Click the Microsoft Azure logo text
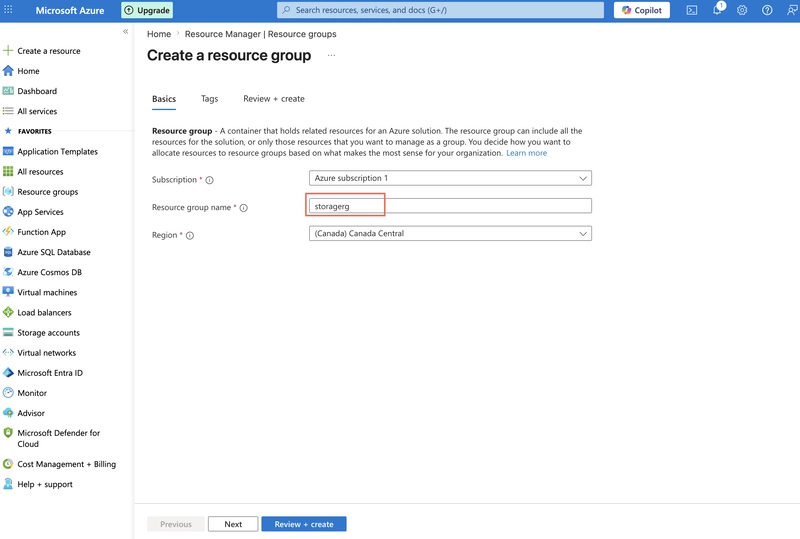 coord(70,10)
